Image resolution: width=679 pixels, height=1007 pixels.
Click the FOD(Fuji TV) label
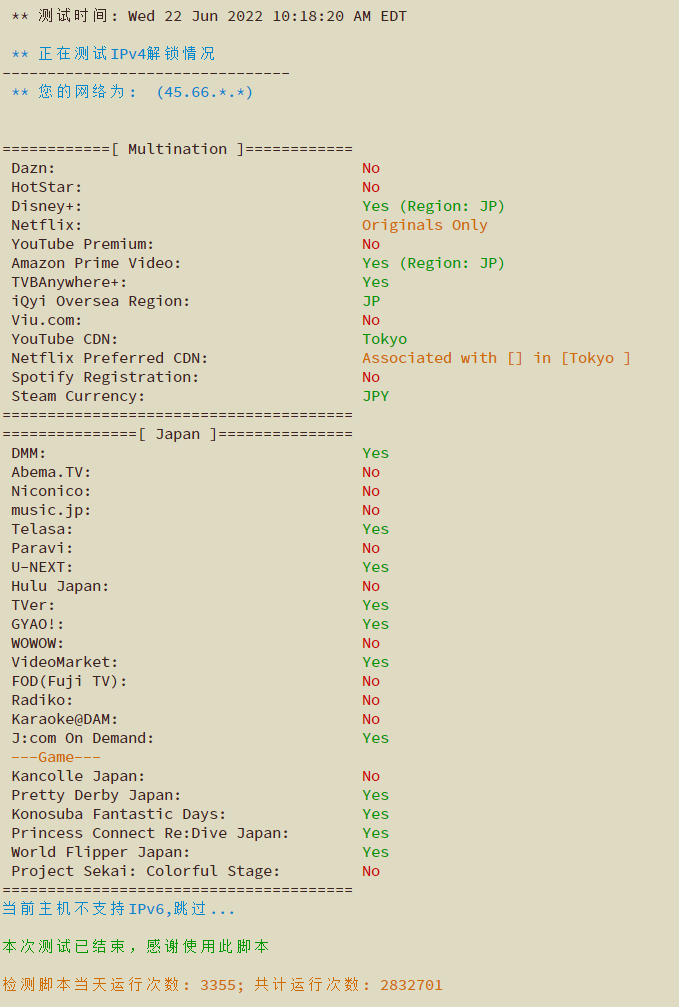pos(69,681)
